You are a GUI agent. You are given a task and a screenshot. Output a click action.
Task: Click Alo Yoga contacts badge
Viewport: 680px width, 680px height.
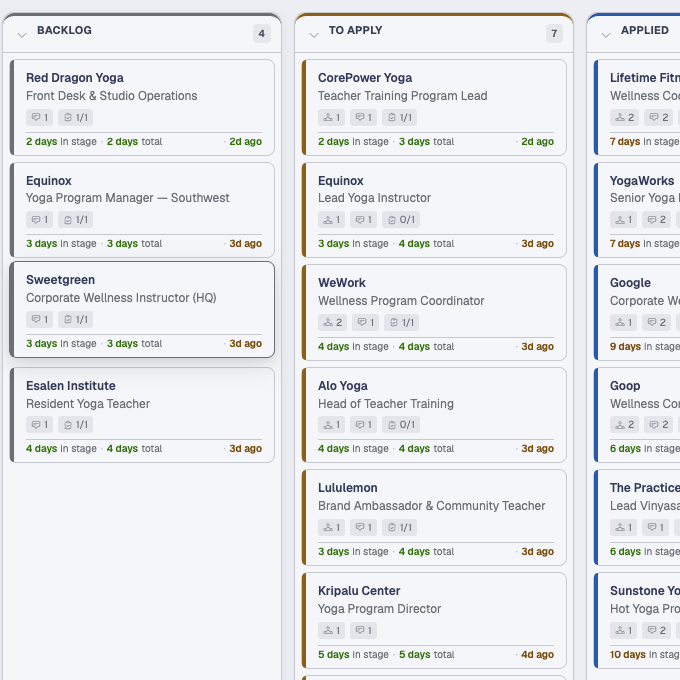[x=331, y=425]
